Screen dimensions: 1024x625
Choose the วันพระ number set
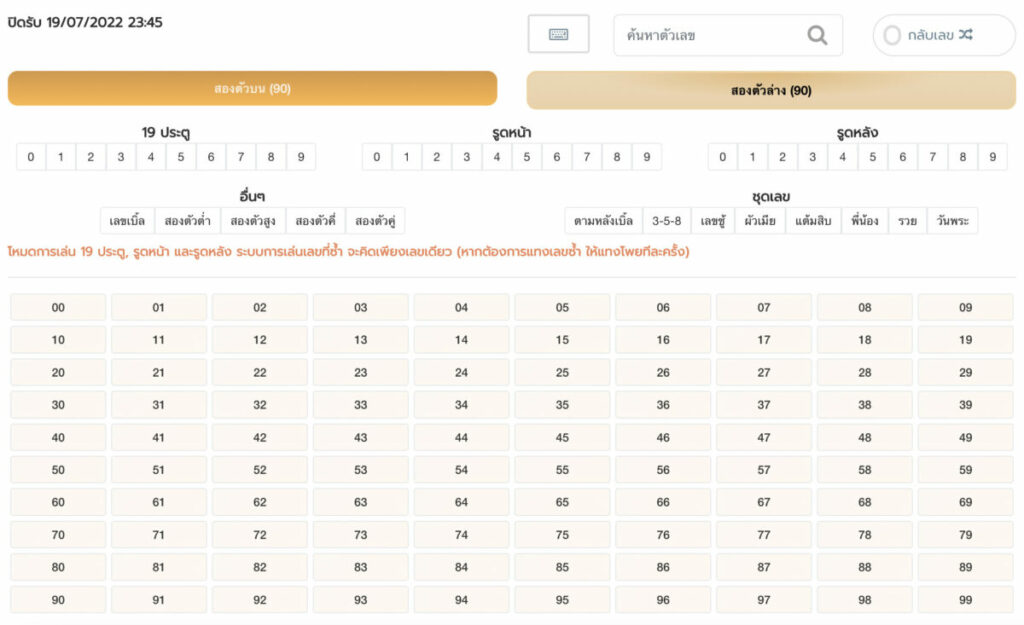point(951,220)
